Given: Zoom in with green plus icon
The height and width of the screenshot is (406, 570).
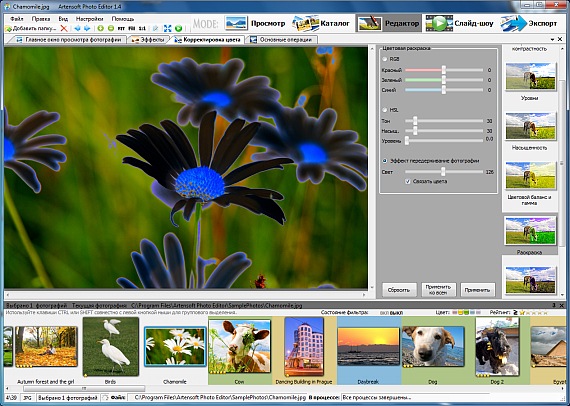Looking at the screenshot, I should click(101, 28).
